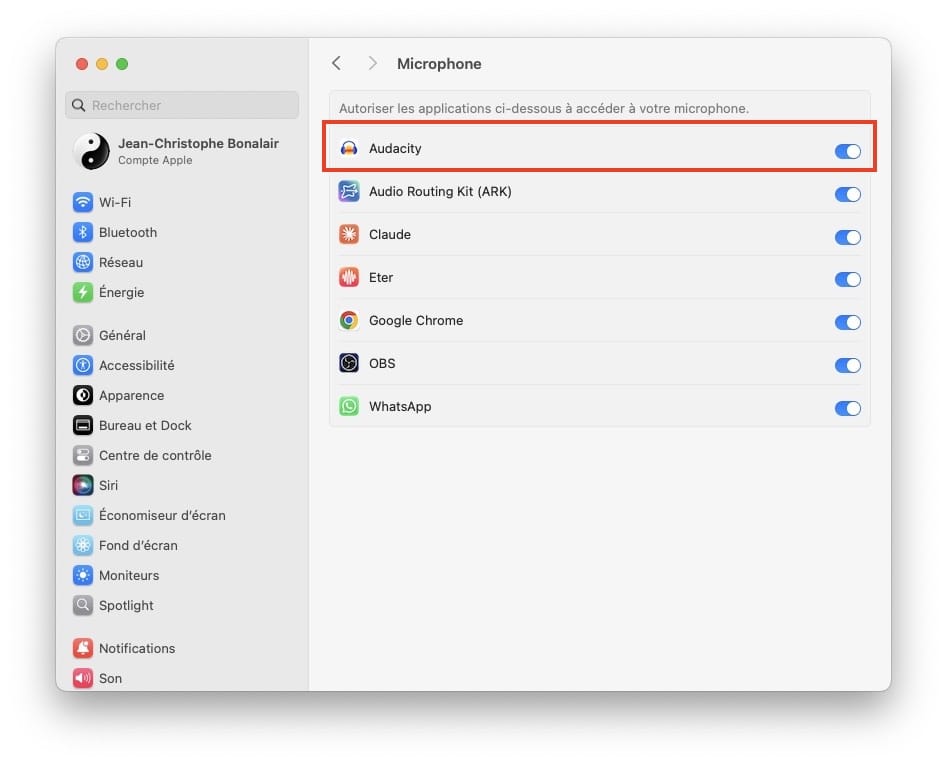Click the Notifications bell icon
The height and width of the screenshot is (765, 947).
pos(83,648)
